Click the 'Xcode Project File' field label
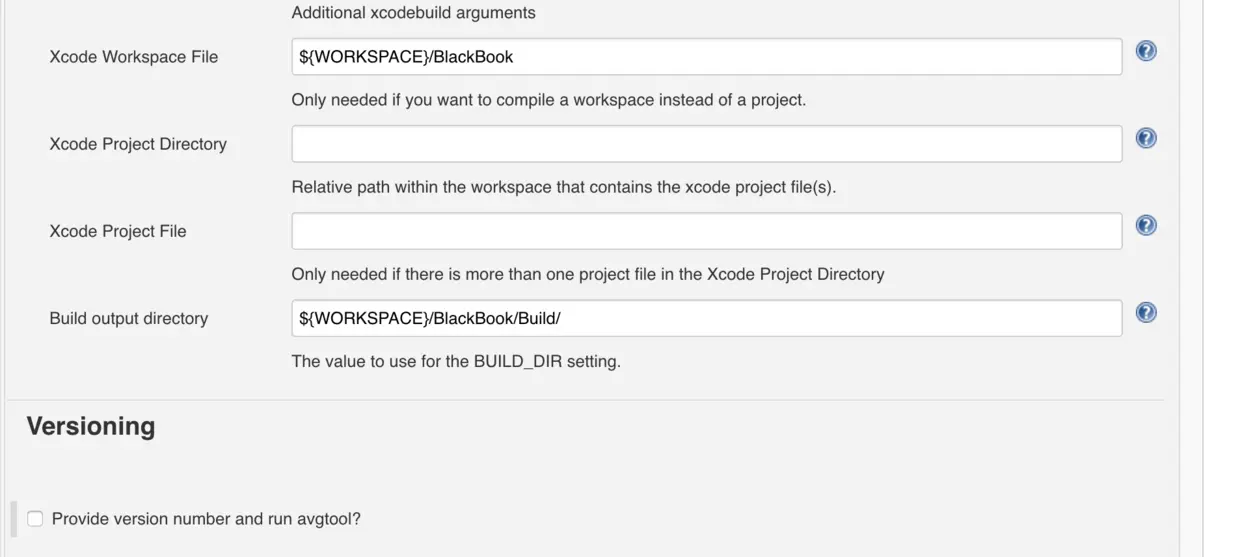 [118, 231]
